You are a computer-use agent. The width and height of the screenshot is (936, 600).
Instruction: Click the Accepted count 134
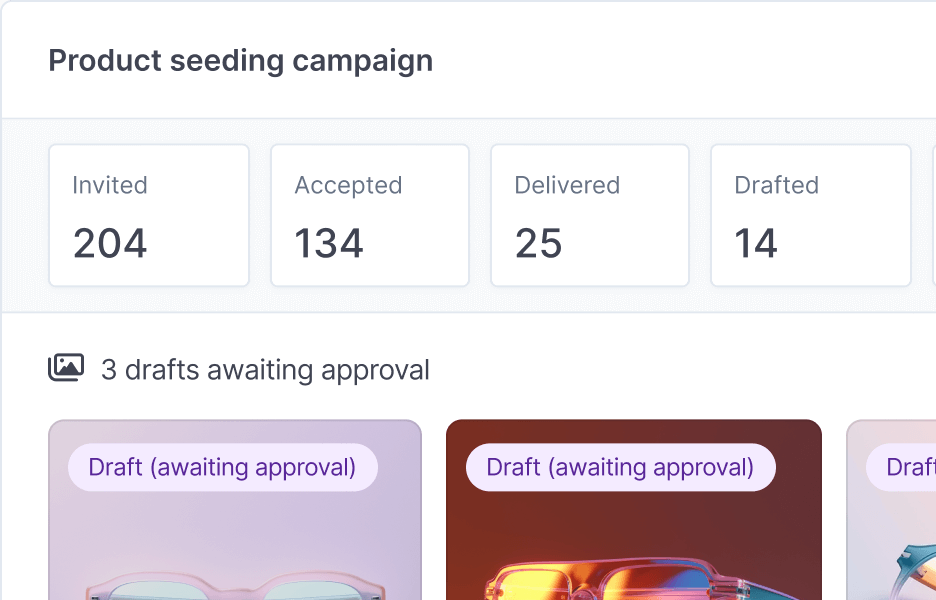pos(329,244)
